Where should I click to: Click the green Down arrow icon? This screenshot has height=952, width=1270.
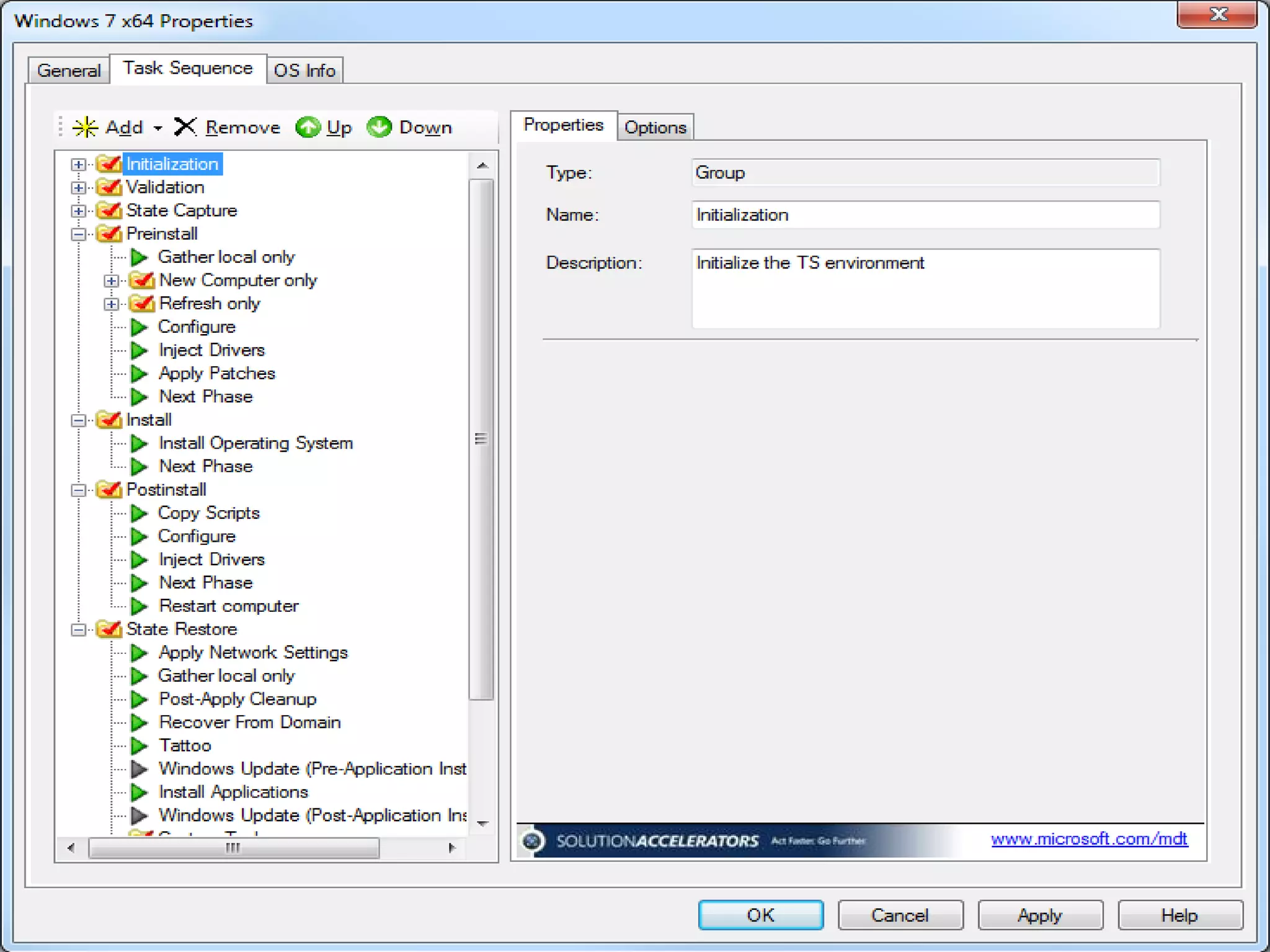point(379,127)
